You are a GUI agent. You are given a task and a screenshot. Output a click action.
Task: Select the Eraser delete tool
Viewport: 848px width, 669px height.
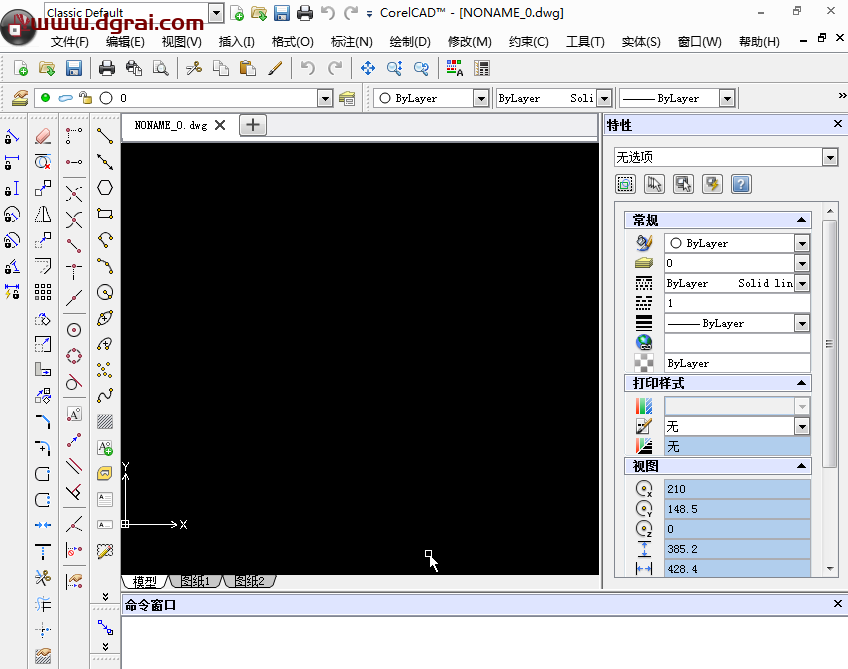tap(43, 136)
